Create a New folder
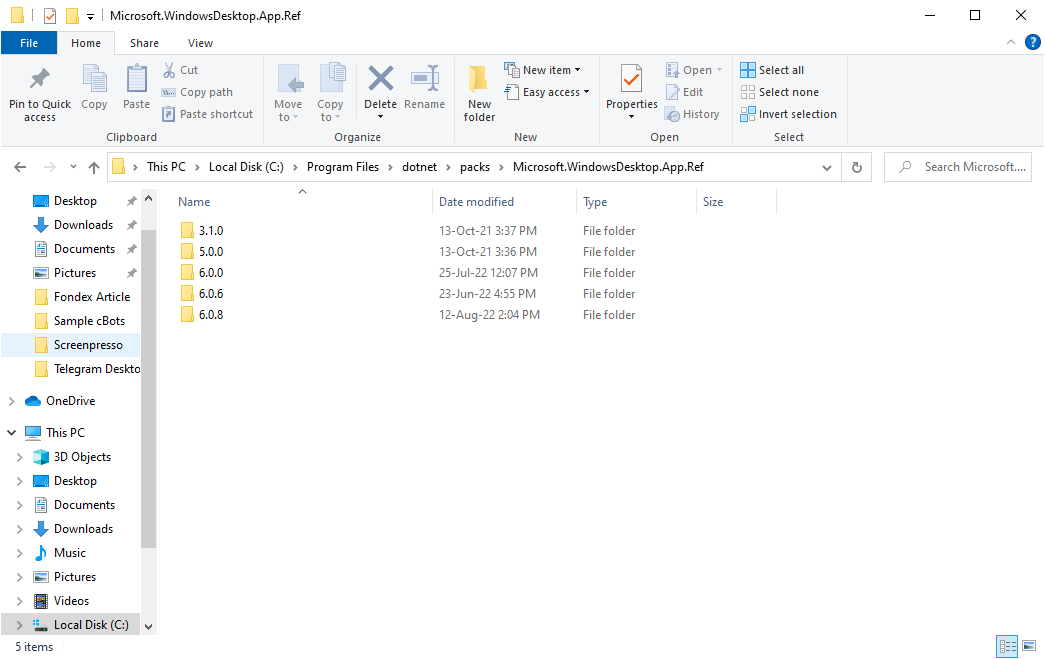 click(479, 93)
